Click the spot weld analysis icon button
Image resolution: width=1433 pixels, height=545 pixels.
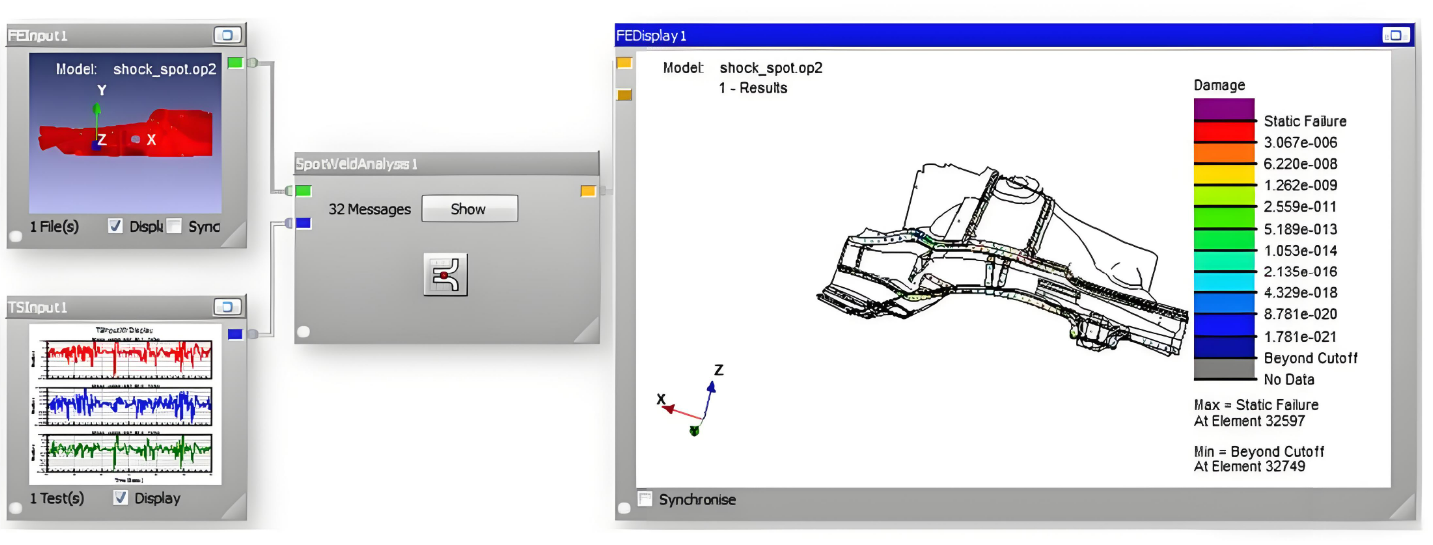pos(445,275)
